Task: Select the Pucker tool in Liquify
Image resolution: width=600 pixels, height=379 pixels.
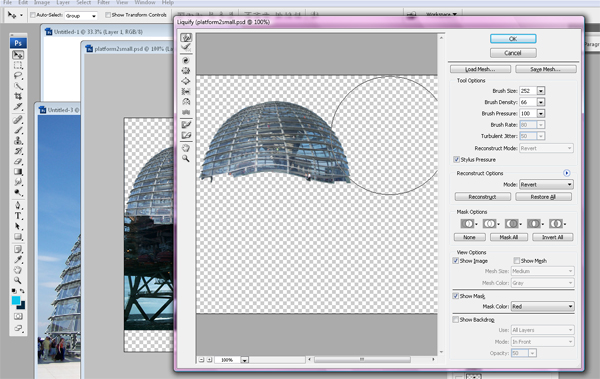Action: click(186, 70)
